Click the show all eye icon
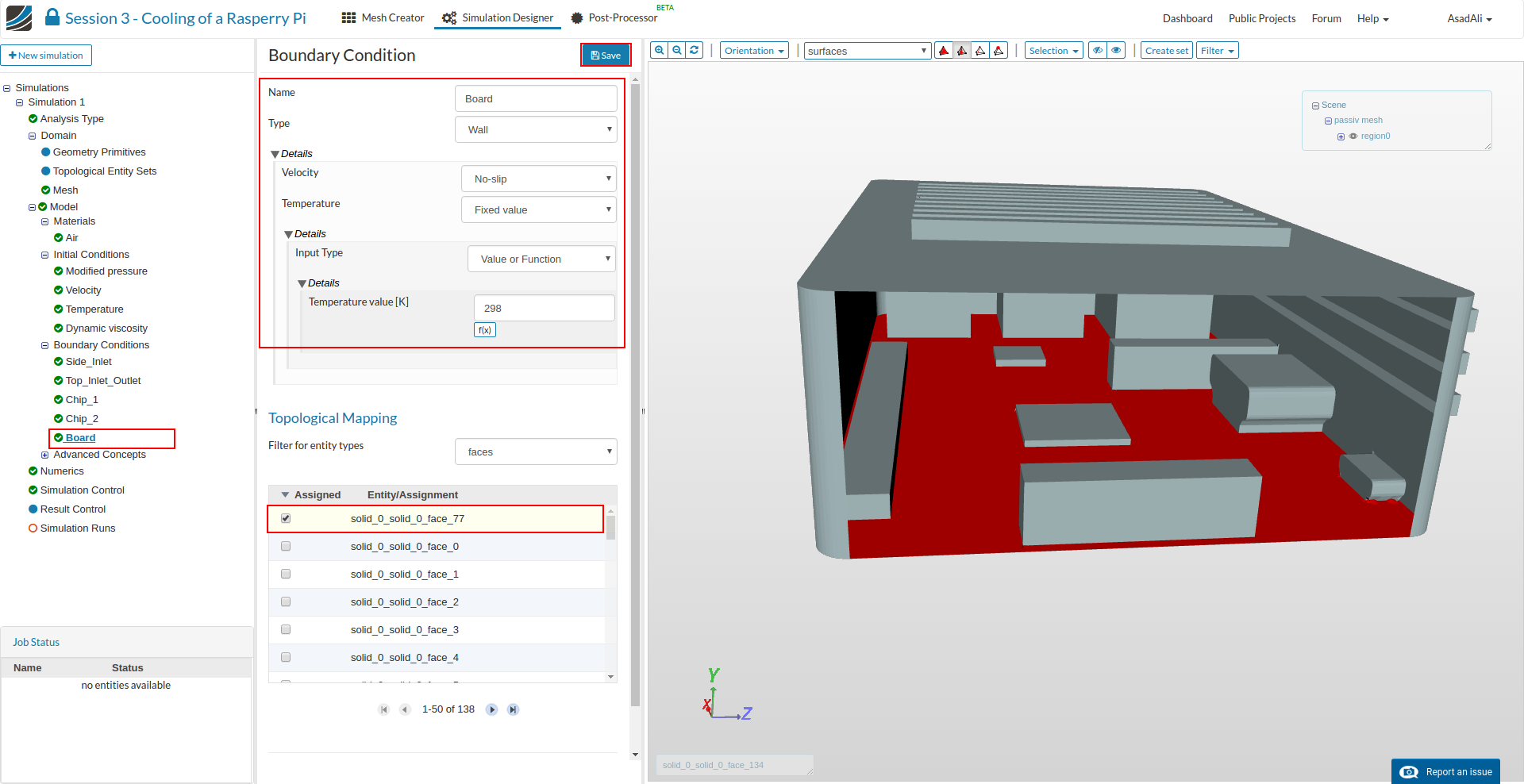Image resolution: width=1524 pixels, height=784 pixels. (x=1116, y=51)
